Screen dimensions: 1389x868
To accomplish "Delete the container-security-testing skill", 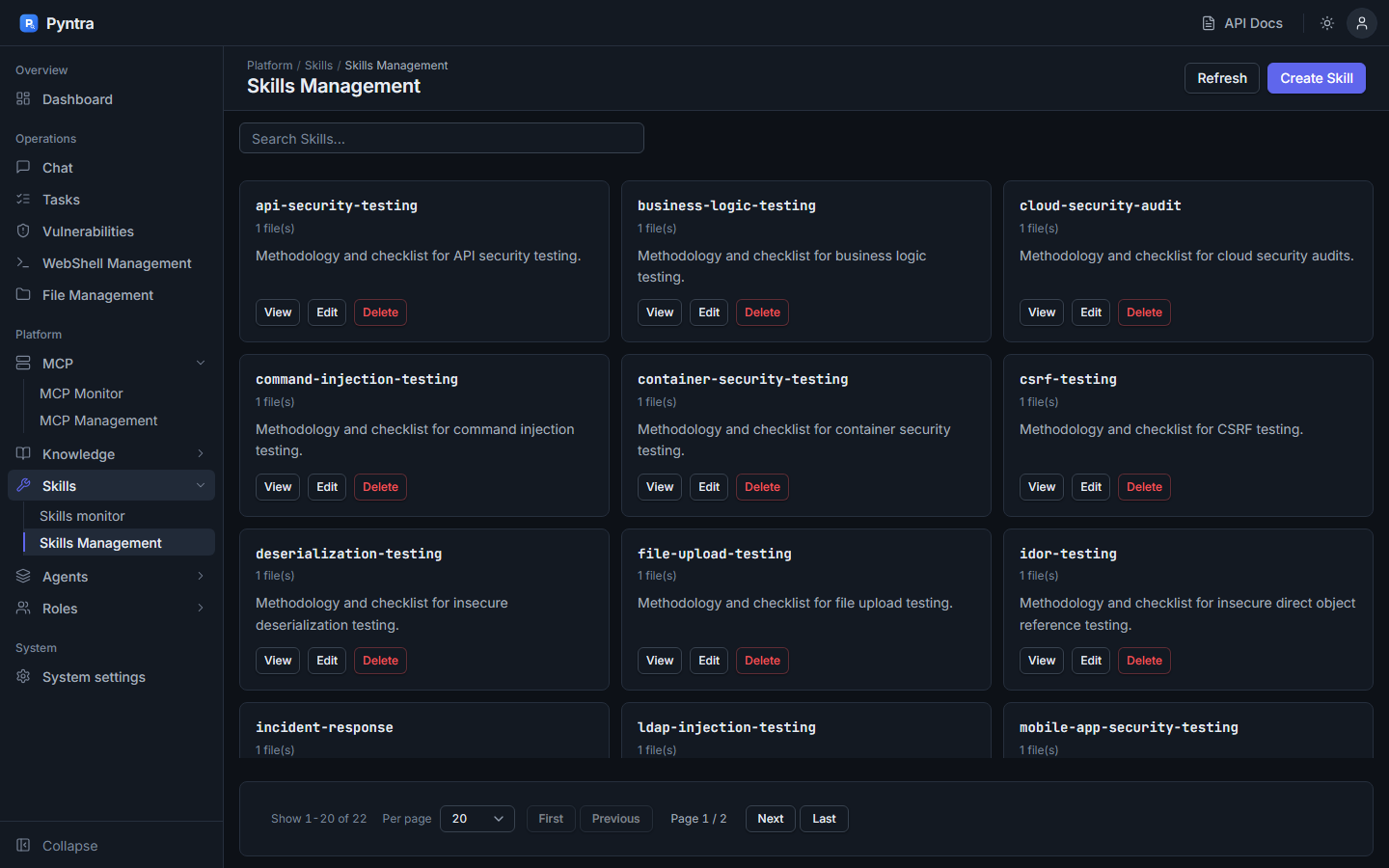I will click(762, 487).
